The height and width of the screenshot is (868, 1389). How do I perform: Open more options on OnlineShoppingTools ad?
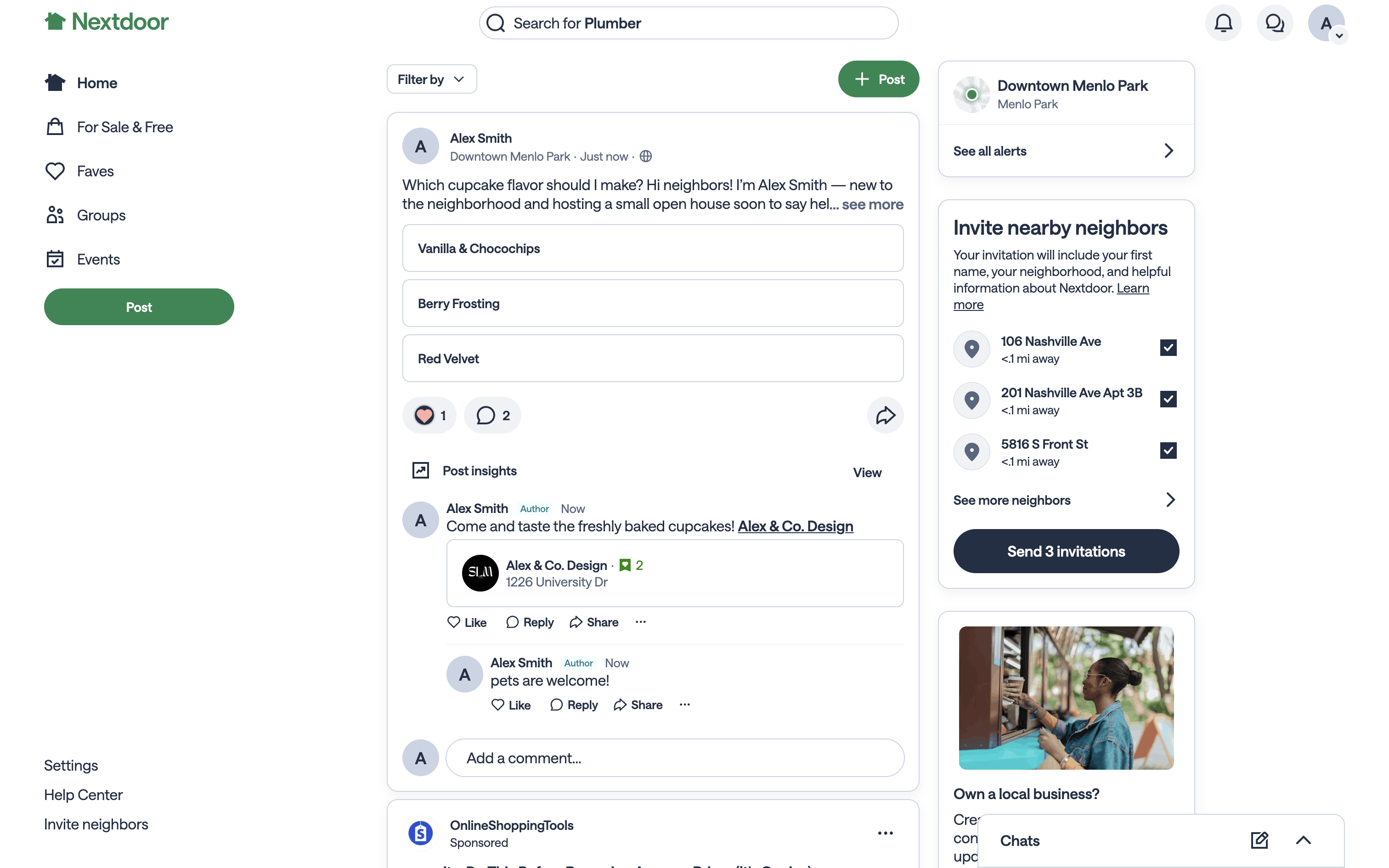tap(885, 833)
